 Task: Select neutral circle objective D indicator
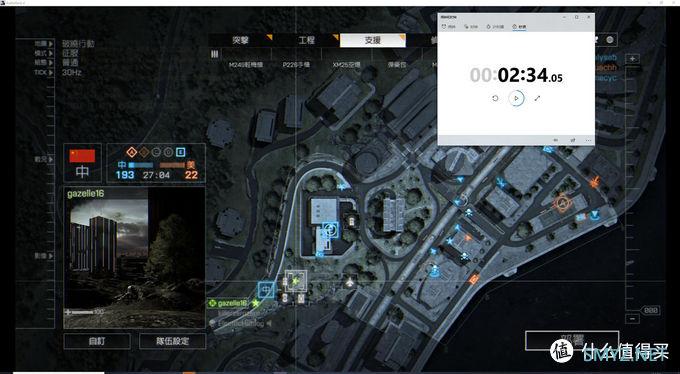[x=168, y=152]
